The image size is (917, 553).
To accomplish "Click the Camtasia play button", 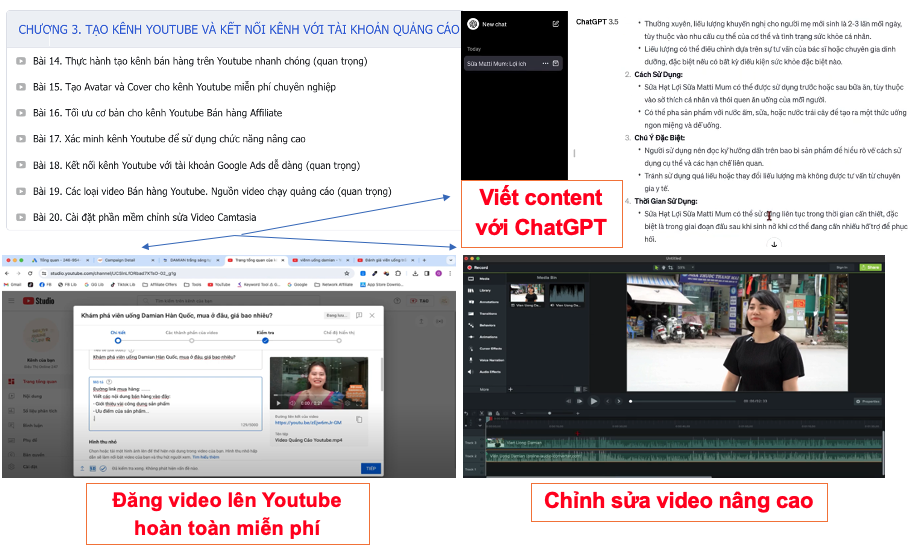I will [x=594, y=401].
